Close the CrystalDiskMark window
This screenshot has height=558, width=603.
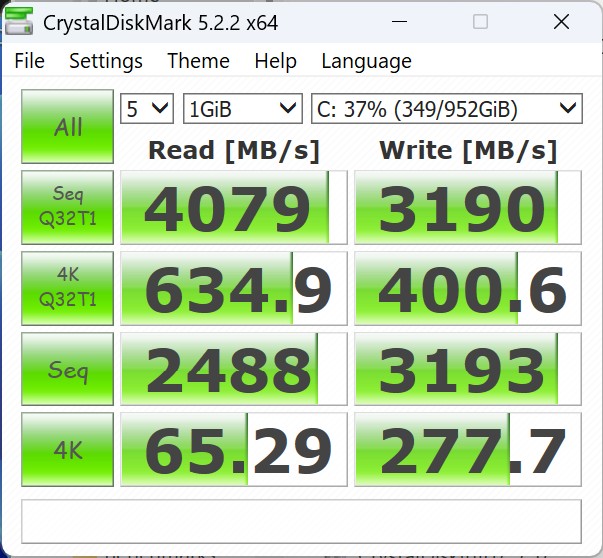tap(561, 22)
